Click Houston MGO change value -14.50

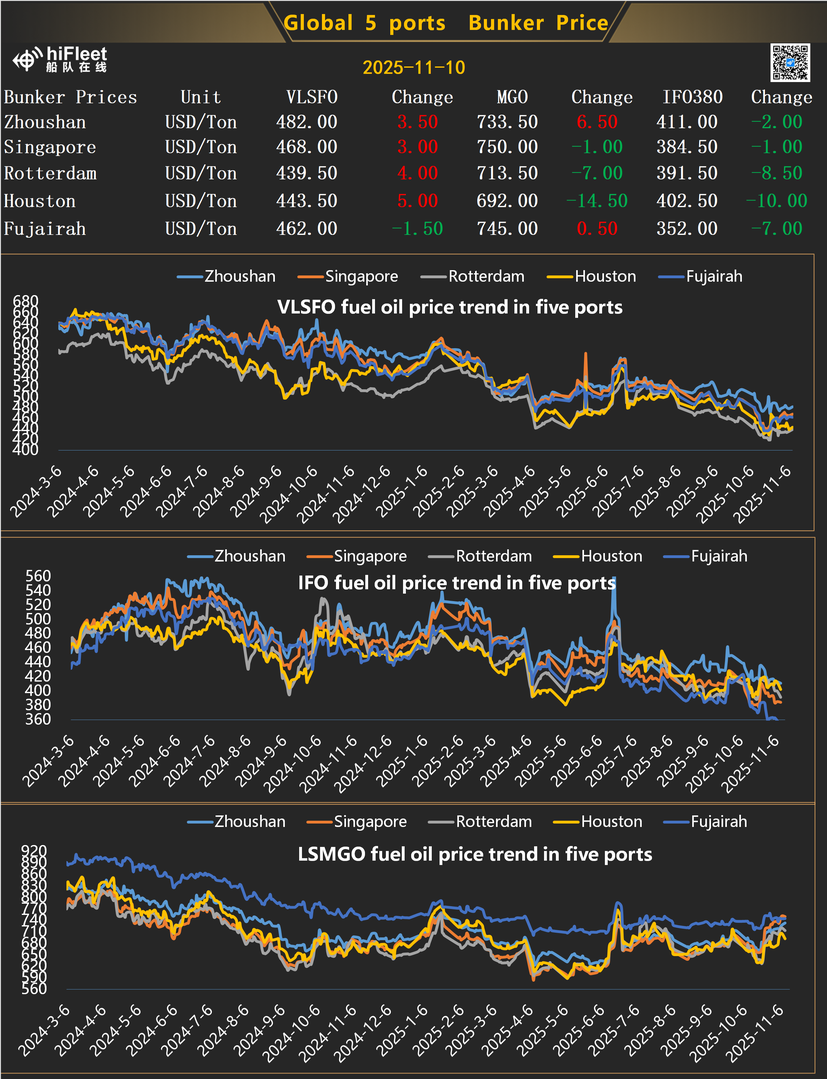pyautogui.click(x=596, y=201)
